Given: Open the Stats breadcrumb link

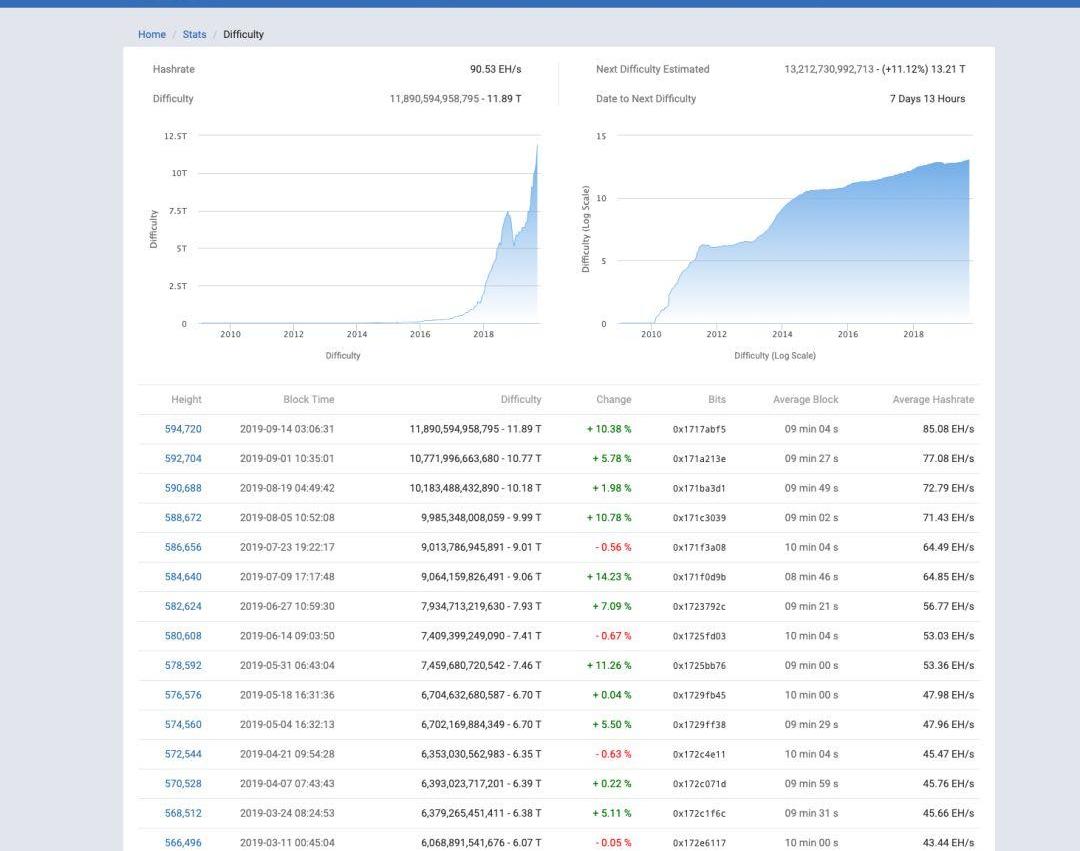Looking at the screenshot, I should (194, 34).
